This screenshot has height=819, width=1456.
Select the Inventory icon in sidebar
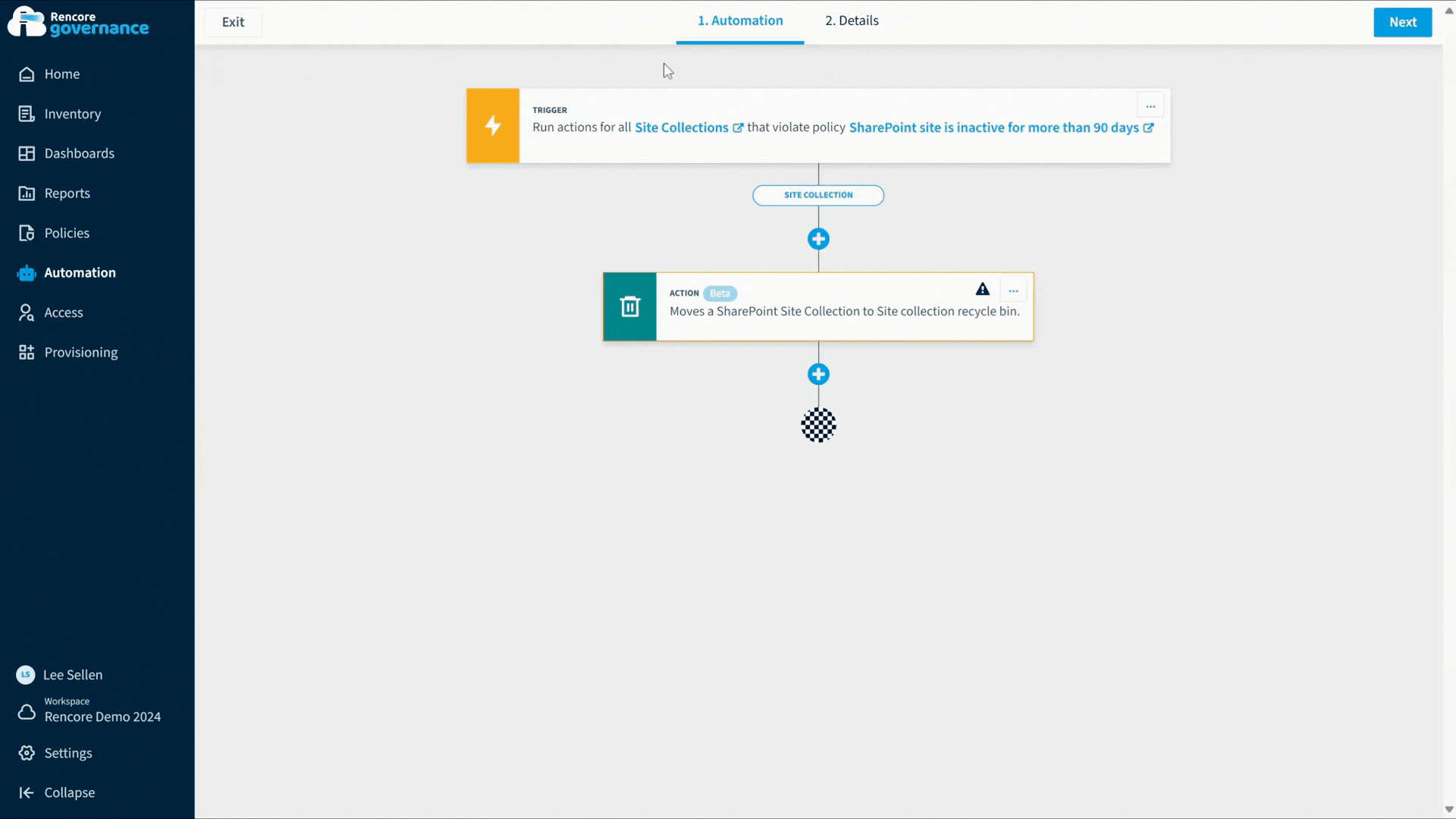pos(26,114)
